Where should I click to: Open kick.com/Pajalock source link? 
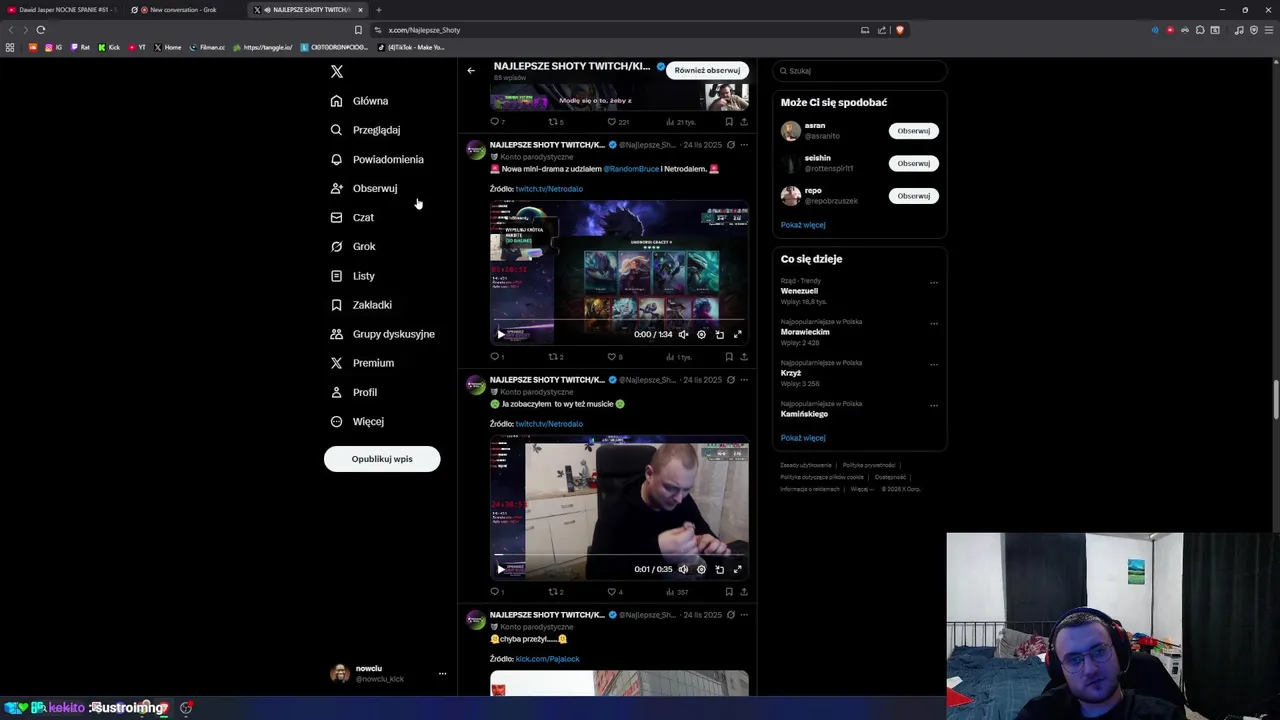[x=547, y=659]
